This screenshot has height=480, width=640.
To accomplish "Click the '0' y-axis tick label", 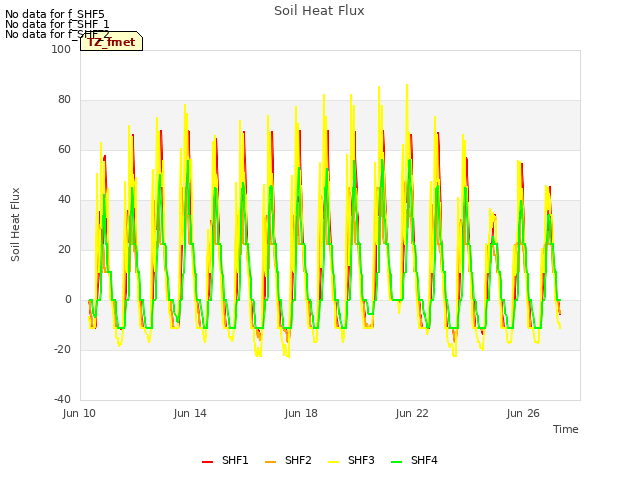I will click(68, 300).
